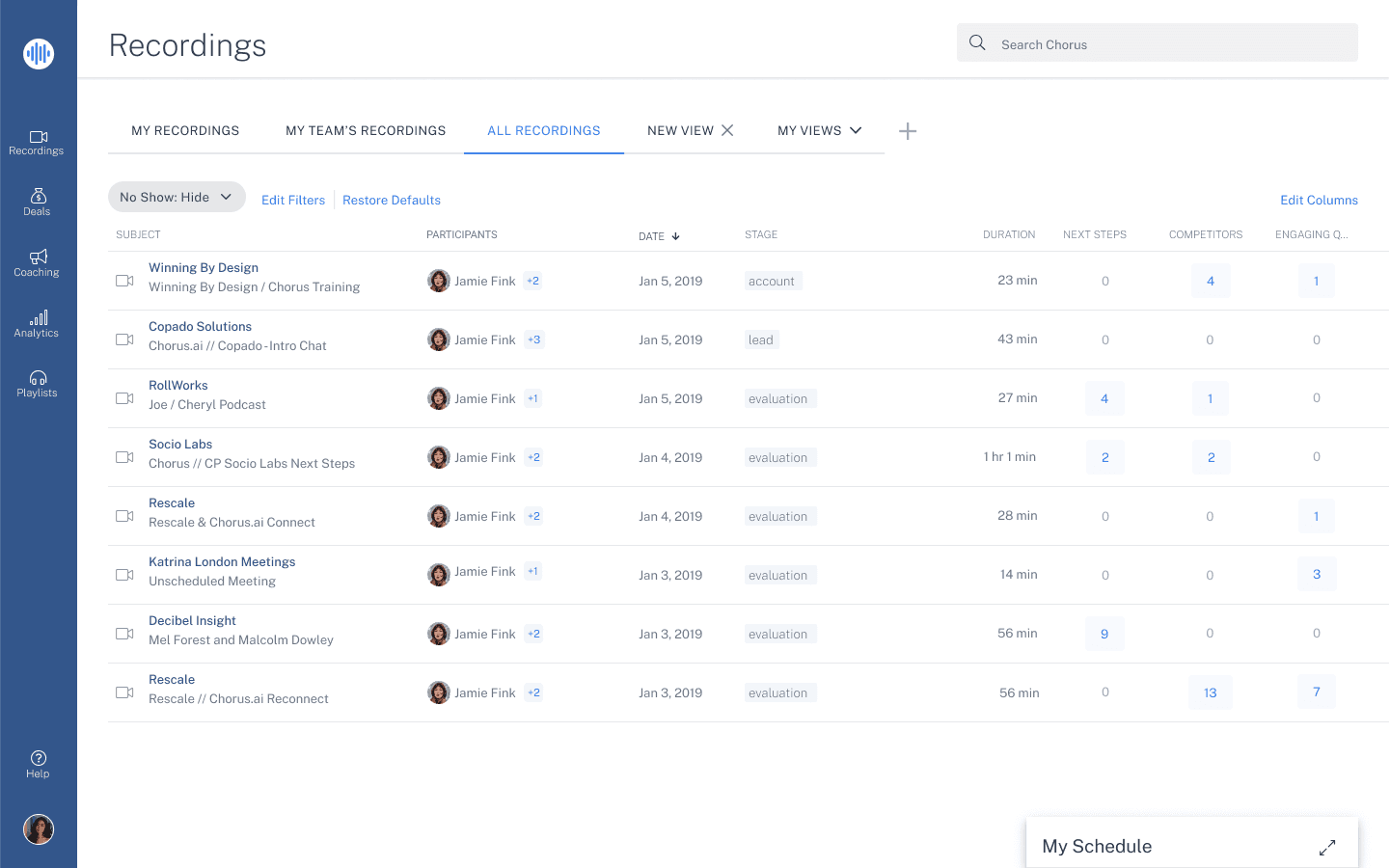
Task: Select the New View tab
Action: (680, 130)
